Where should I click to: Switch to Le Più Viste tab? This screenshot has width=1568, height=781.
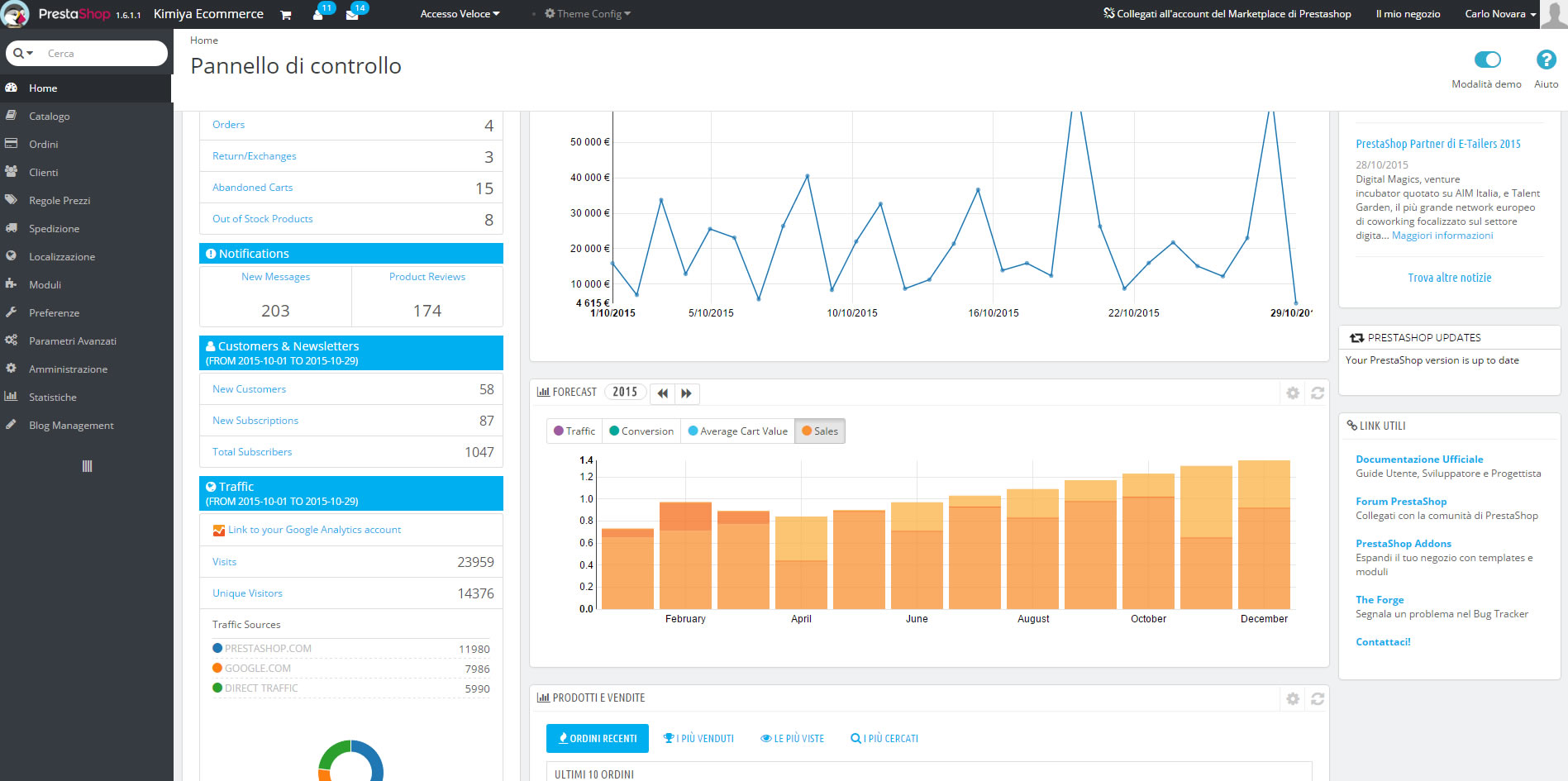pyautogui.click(x=792, y=739)
